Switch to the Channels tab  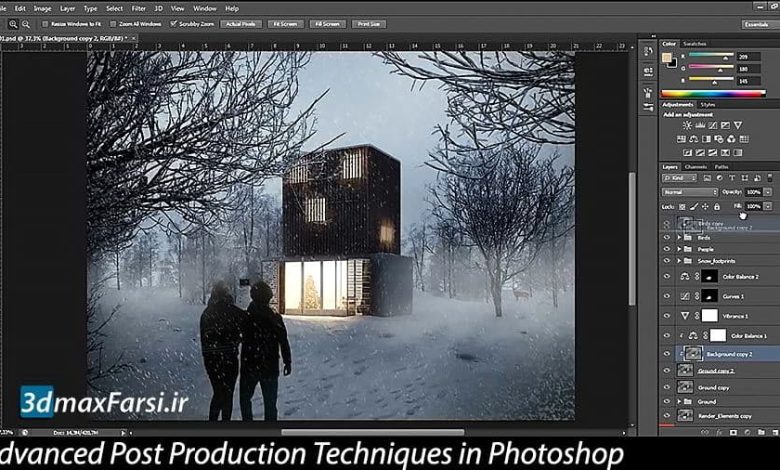coord(695,167)
